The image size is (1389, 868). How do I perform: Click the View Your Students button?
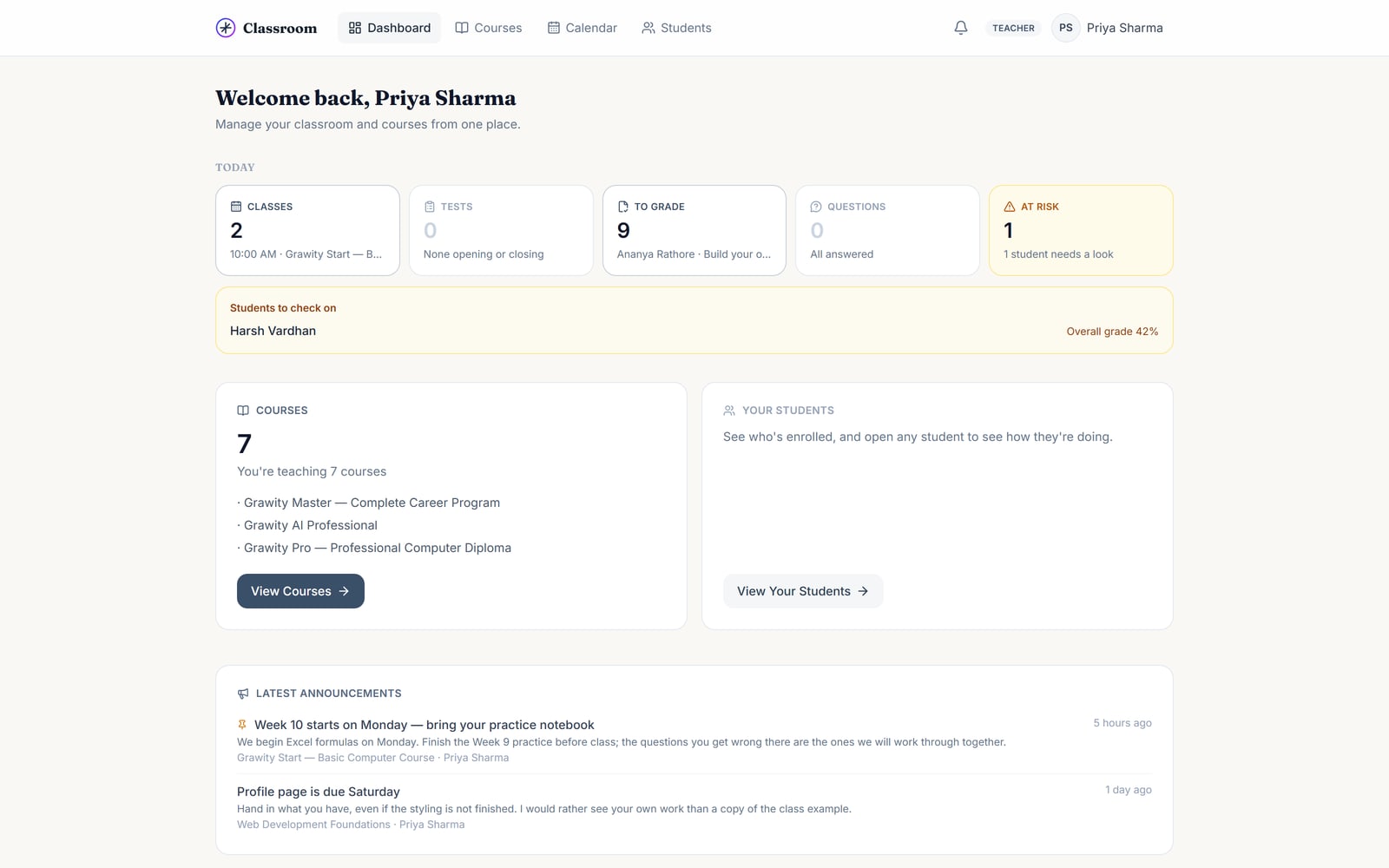click(x=803, y=591)
